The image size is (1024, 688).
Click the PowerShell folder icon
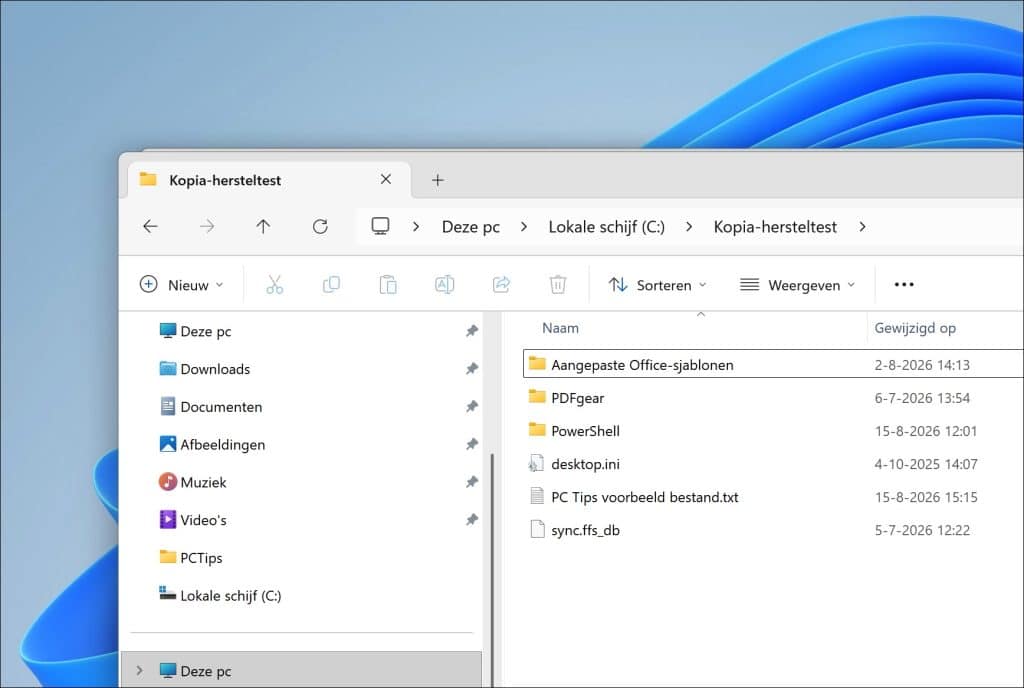tap(537, 430)
